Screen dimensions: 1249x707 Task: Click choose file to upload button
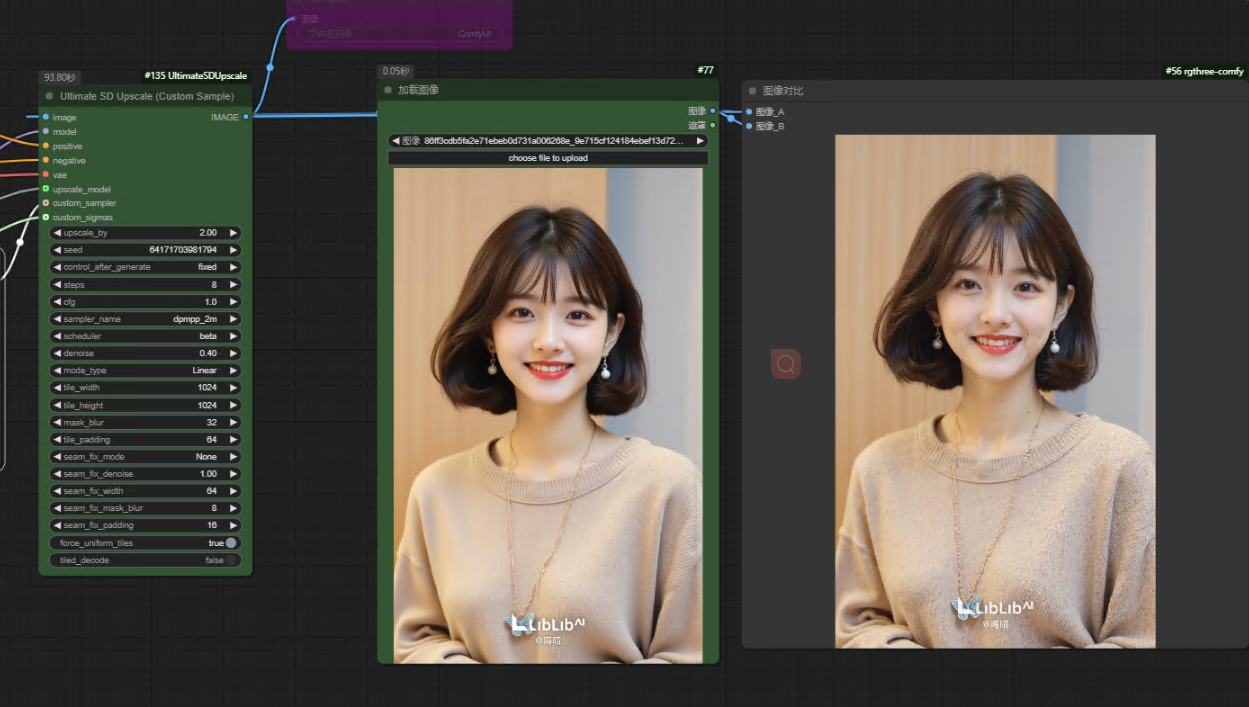click(548, 158)
